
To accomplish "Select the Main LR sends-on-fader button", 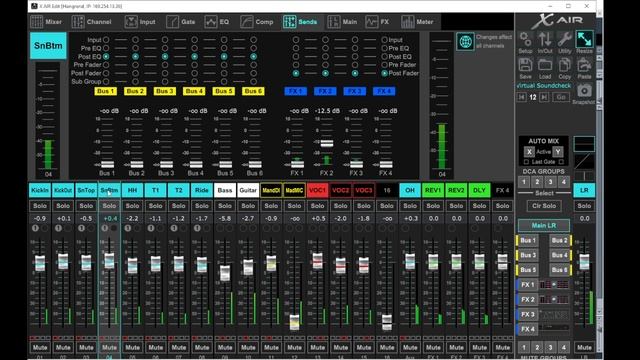I will pyautogui.click(x=544, y=225).
